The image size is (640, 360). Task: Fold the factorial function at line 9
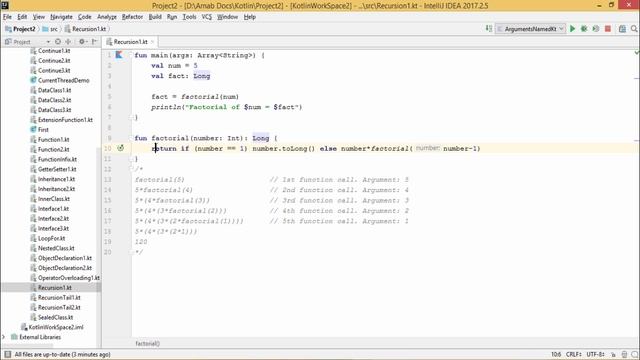tap(131, 138)
